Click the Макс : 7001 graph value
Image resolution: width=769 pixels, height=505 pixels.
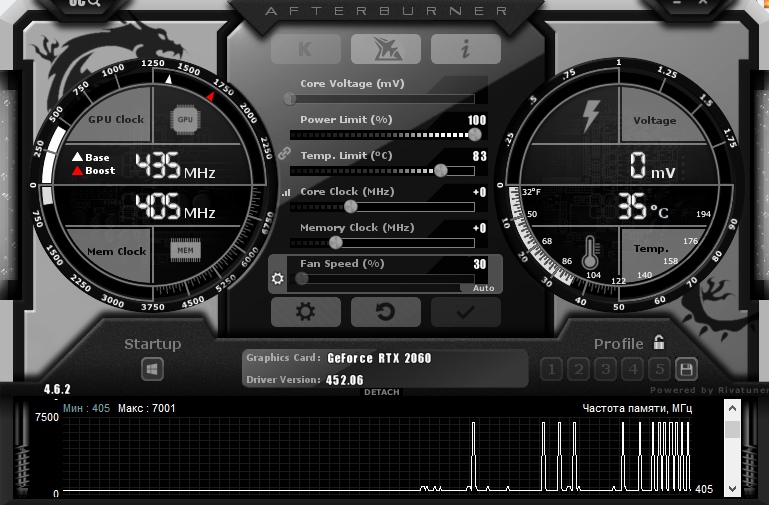(x=146, y=408)
